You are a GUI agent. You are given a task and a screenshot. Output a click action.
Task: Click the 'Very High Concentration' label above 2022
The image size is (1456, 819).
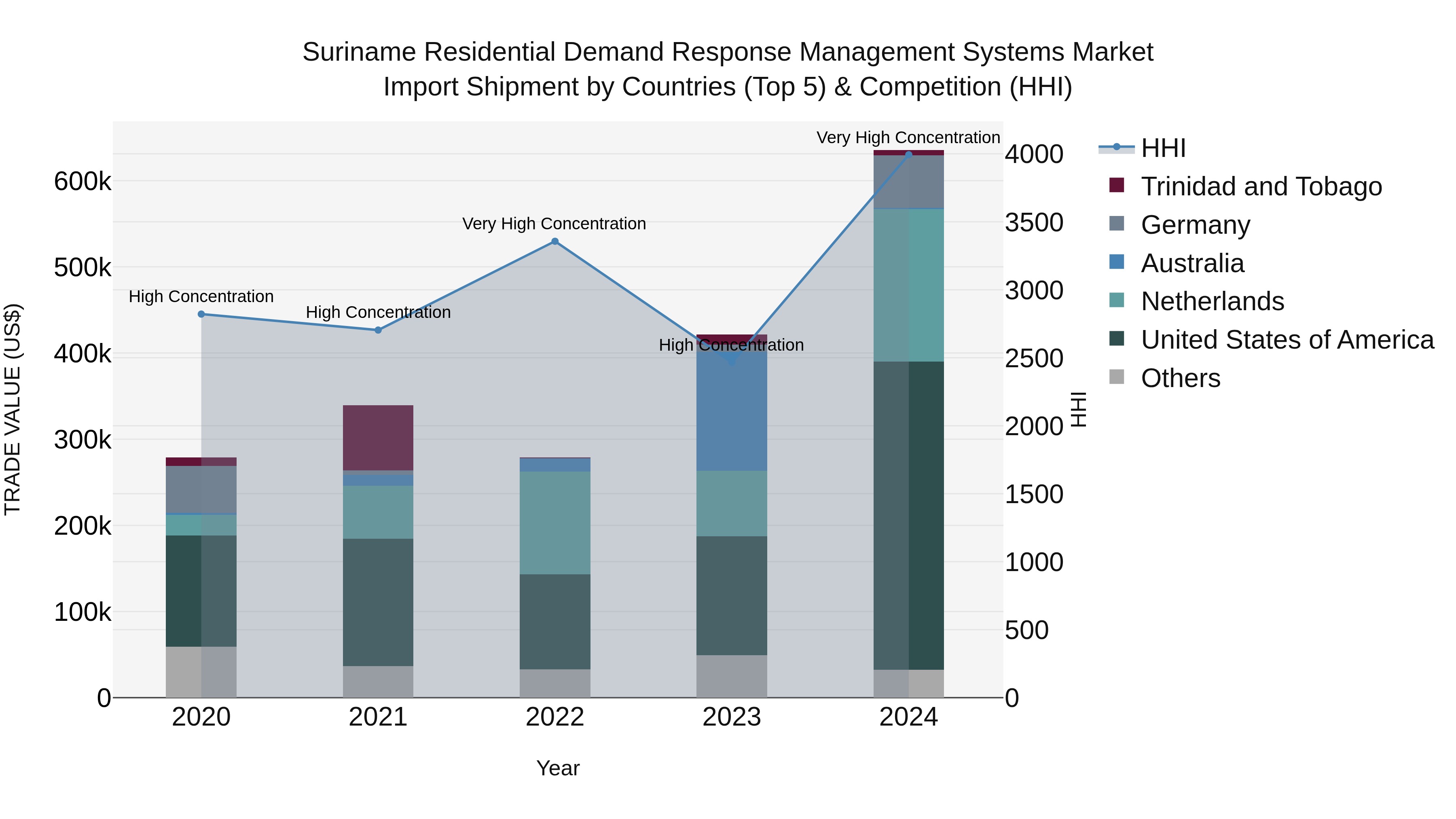(x=554, y=224)
